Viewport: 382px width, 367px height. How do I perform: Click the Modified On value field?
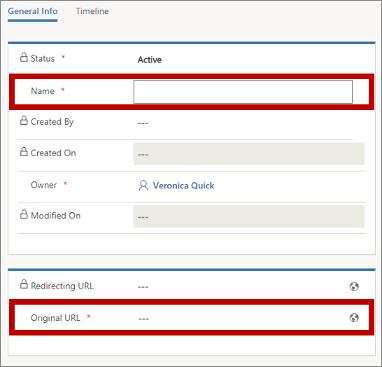tap(249, 216)
